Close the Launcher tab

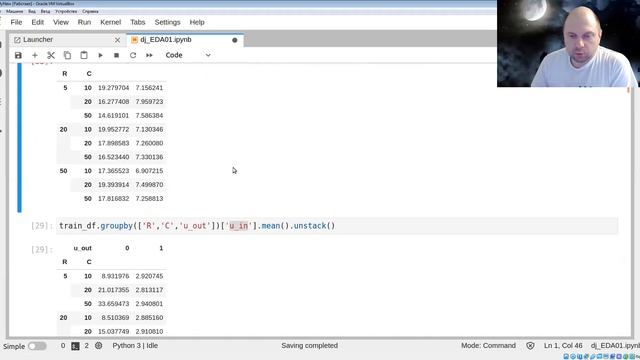[118, 40]
